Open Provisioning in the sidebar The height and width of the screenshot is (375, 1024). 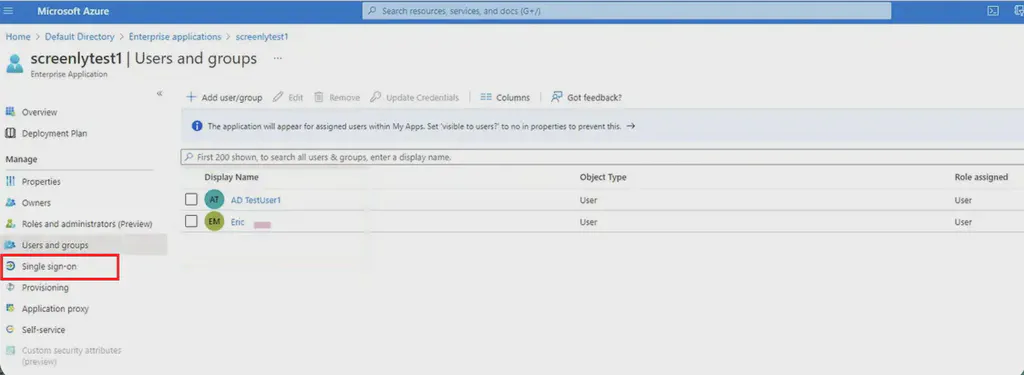click(45, 287)
